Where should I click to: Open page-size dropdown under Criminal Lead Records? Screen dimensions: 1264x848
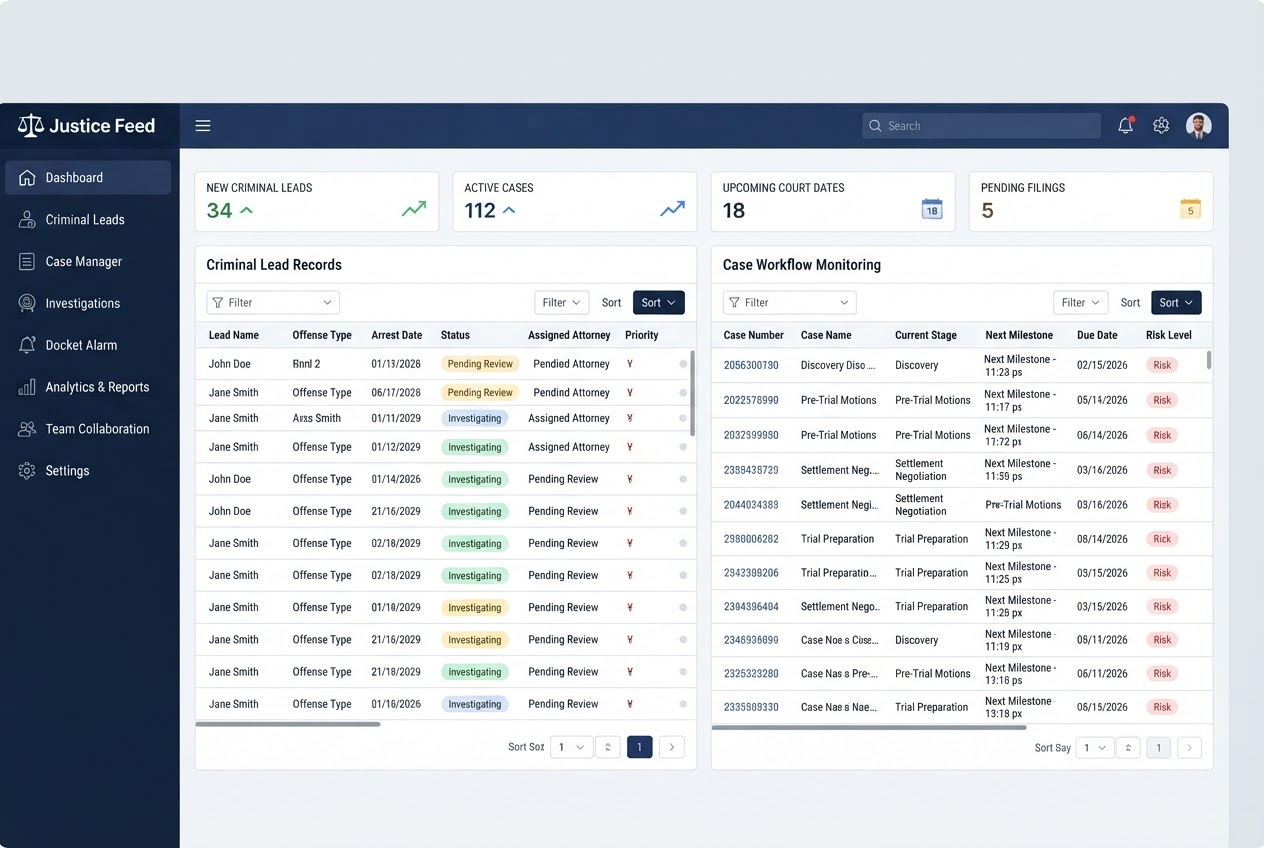coord(571,747)
